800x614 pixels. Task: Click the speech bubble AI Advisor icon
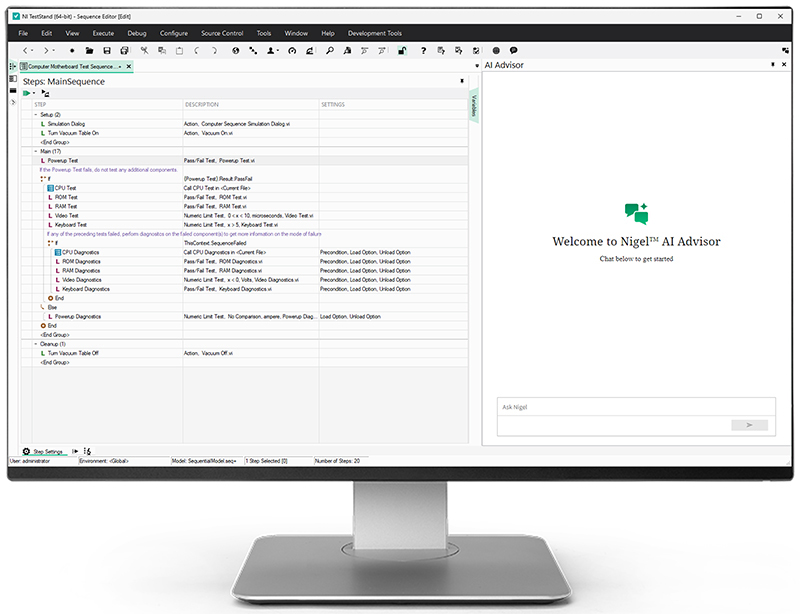(x=513, y=50)
